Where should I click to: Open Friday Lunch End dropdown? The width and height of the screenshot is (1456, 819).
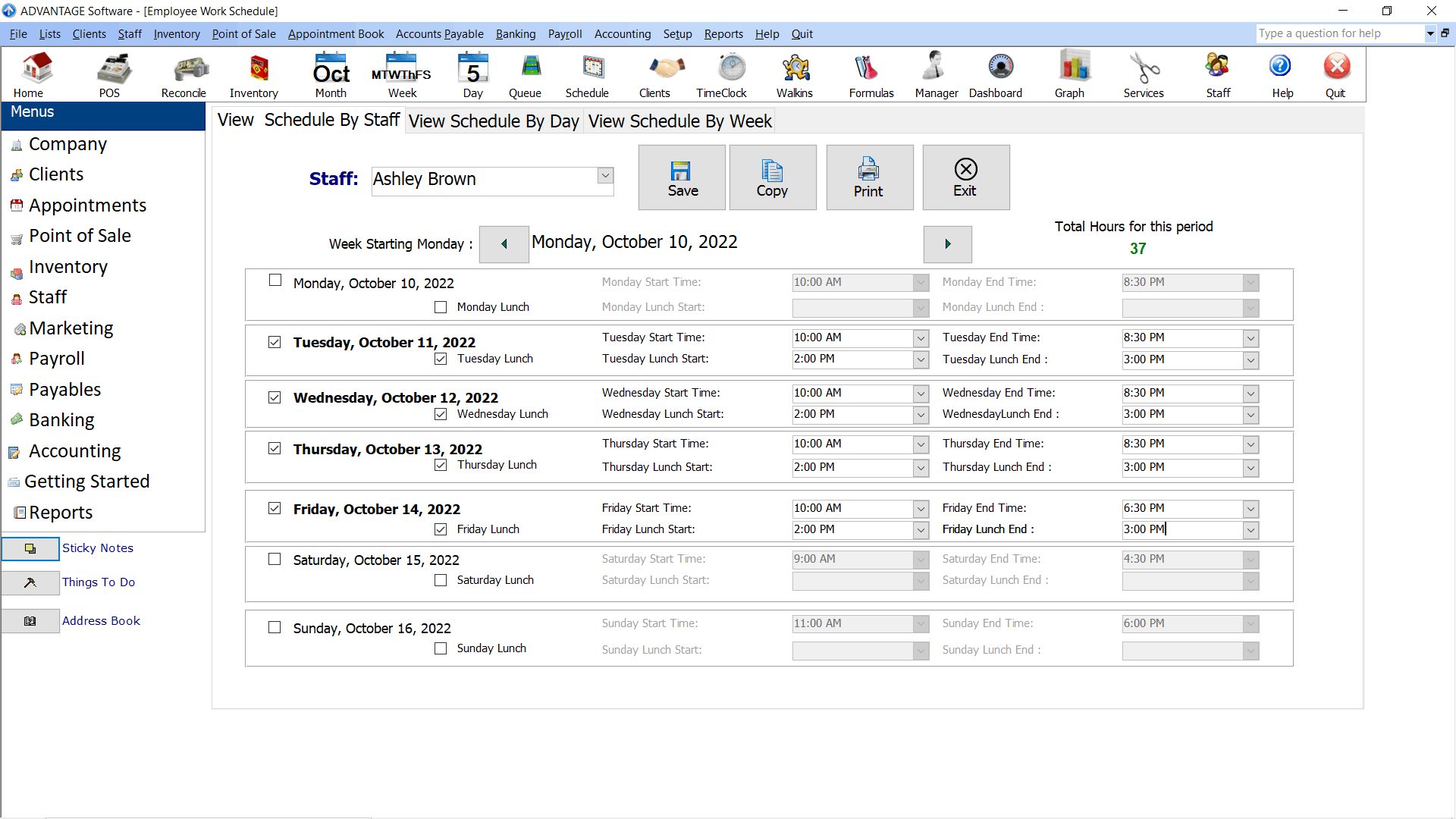pos(1250,530)
